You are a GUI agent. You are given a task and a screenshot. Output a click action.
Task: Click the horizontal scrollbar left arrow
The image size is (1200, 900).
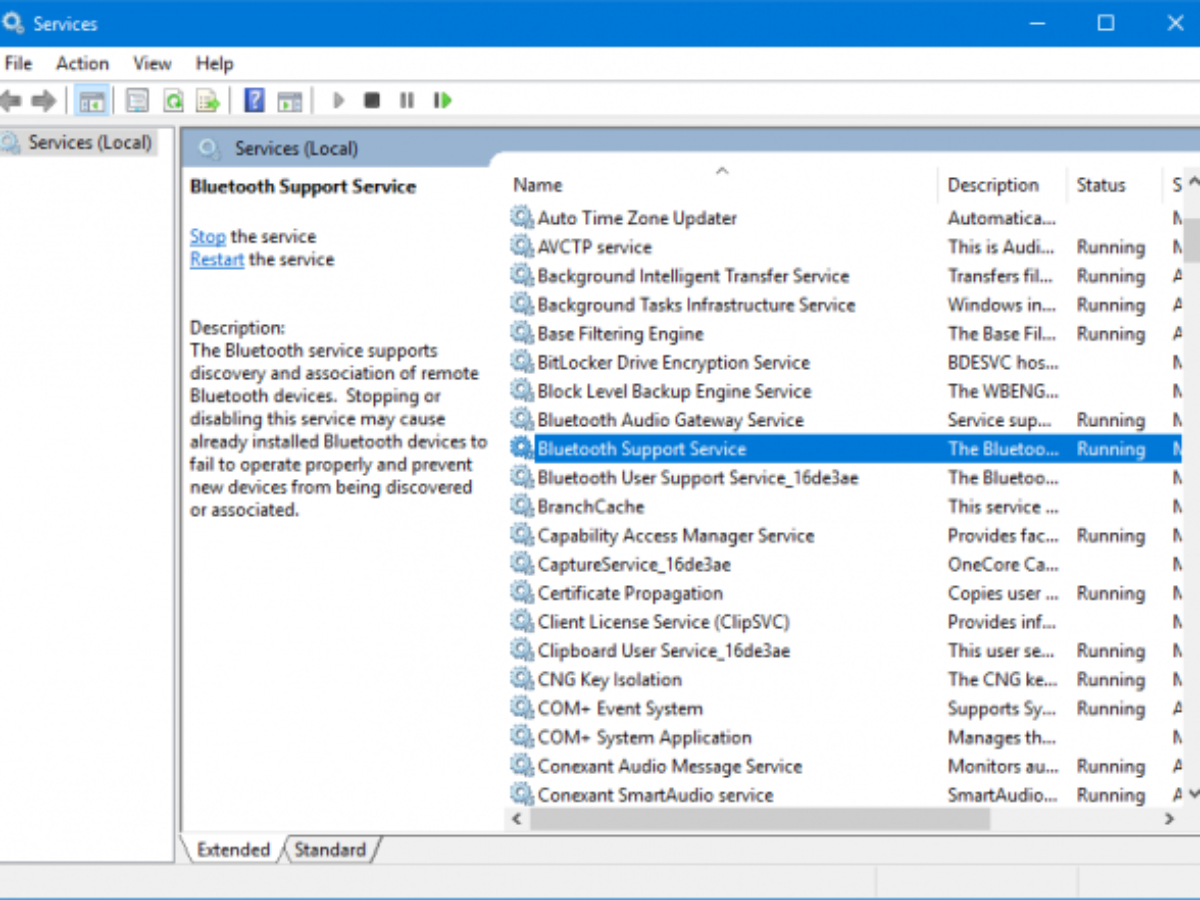point(517,819)
